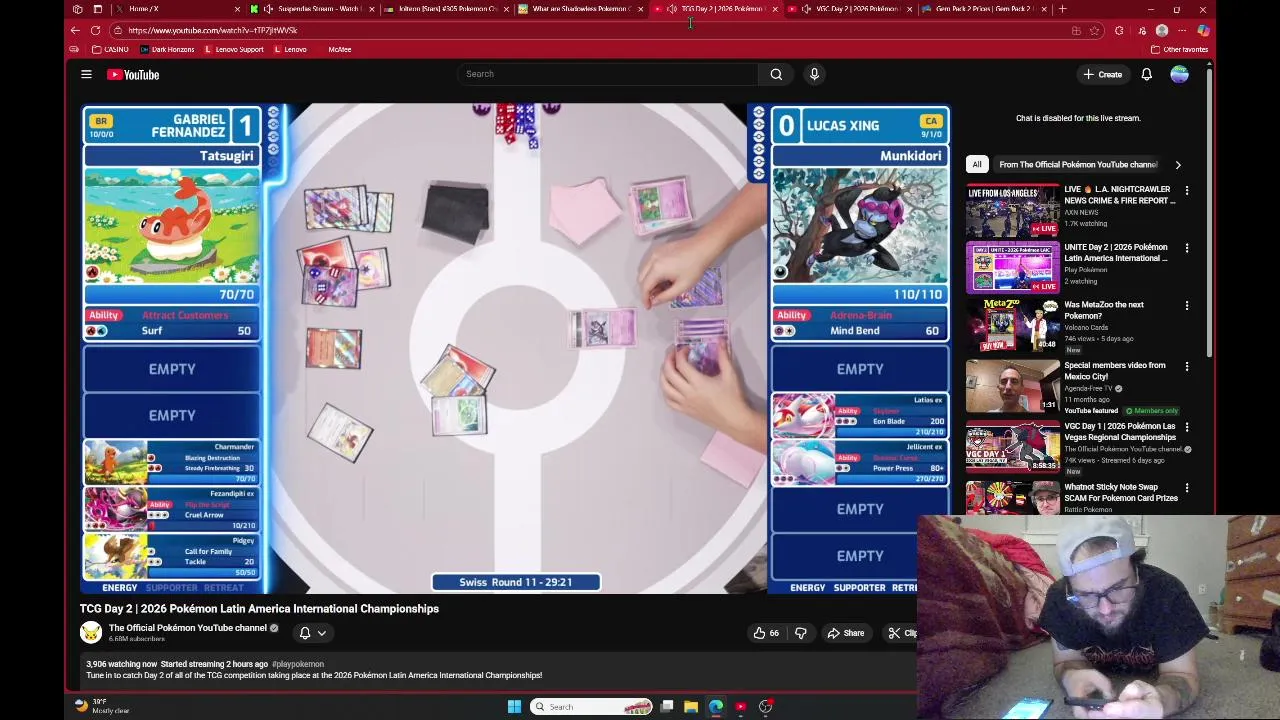Image resolution: width=1280 pixels, height=720 pixels.
Task: Share the video
Action: coord(846,633)
